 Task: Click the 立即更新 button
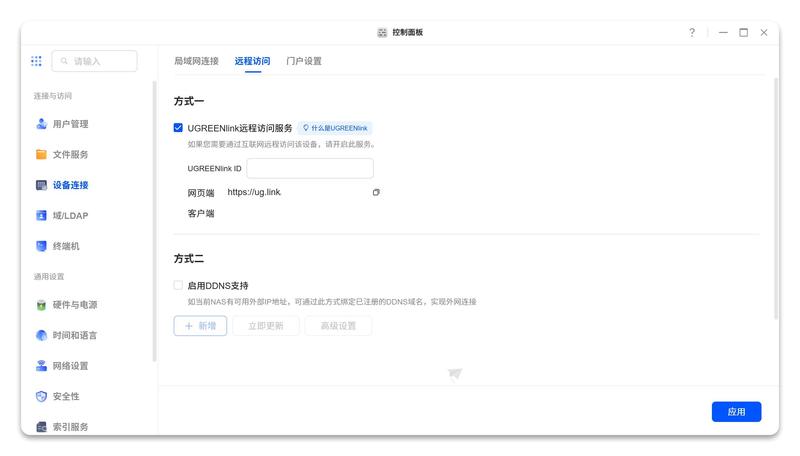pos(266,326)
